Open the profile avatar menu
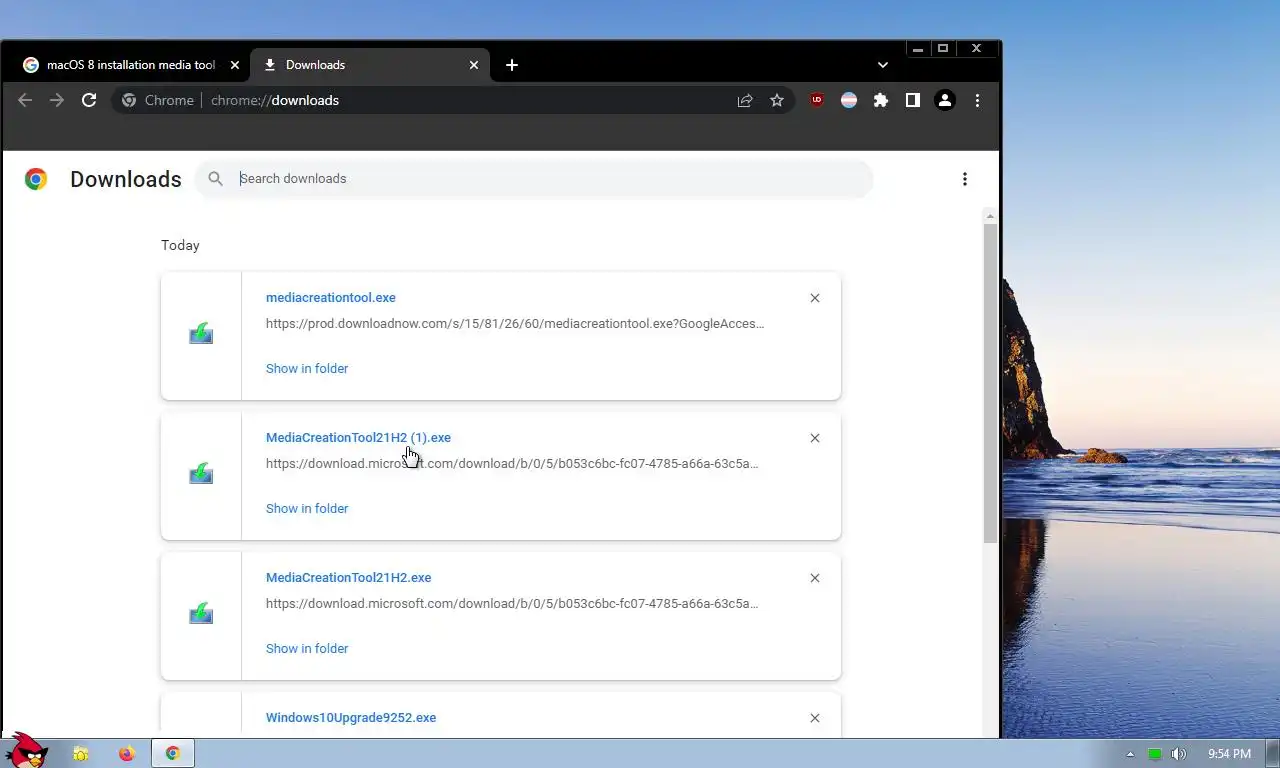Viewport: 1280px width, 768px height. tap(945, 100)
